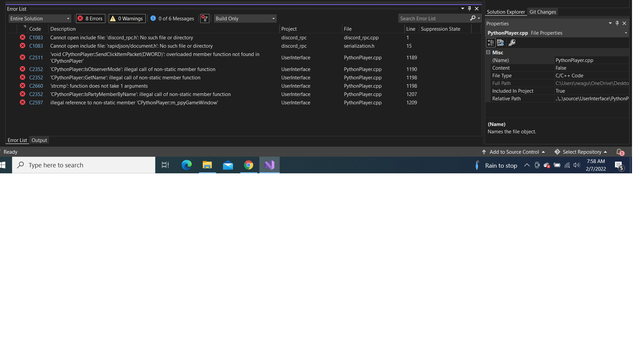
Task: Switch to the Git Changes tab
Action: click(x=542, y=12)
